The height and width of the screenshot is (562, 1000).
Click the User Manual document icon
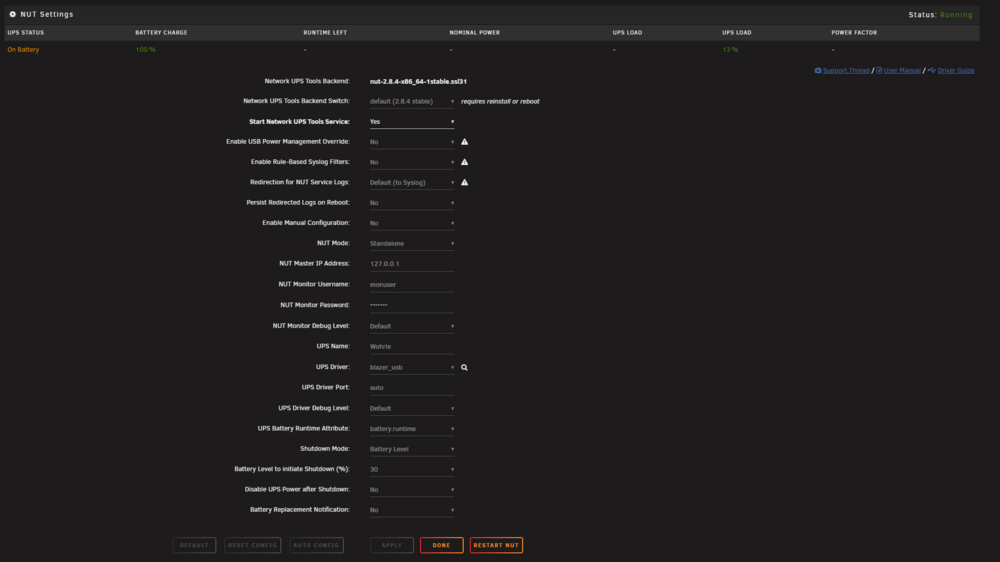(x=879, y=70)
